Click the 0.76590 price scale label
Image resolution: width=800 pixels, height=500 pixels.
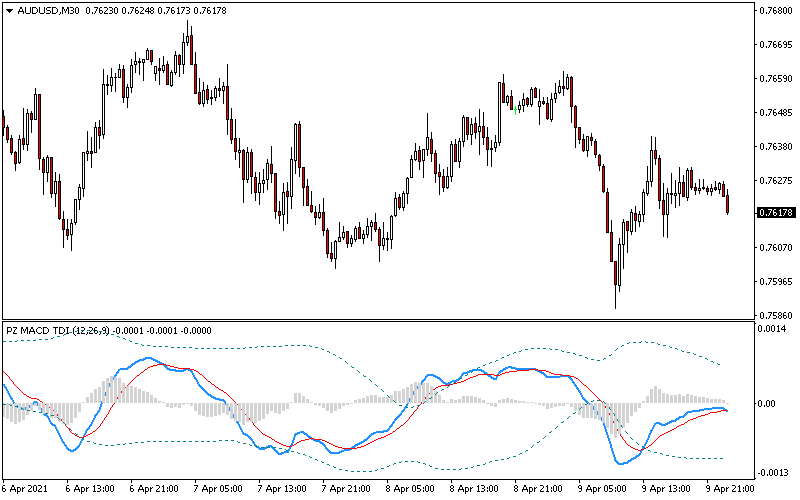[775, 79]
